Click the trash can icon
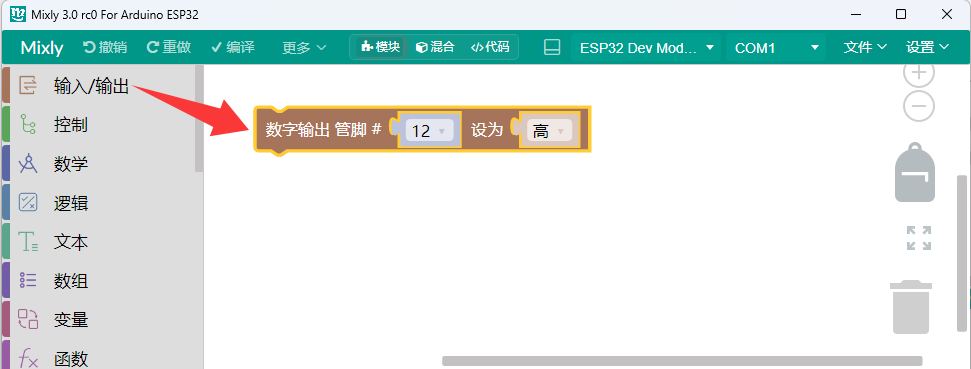971x369 pixels. tap(911, 306)
